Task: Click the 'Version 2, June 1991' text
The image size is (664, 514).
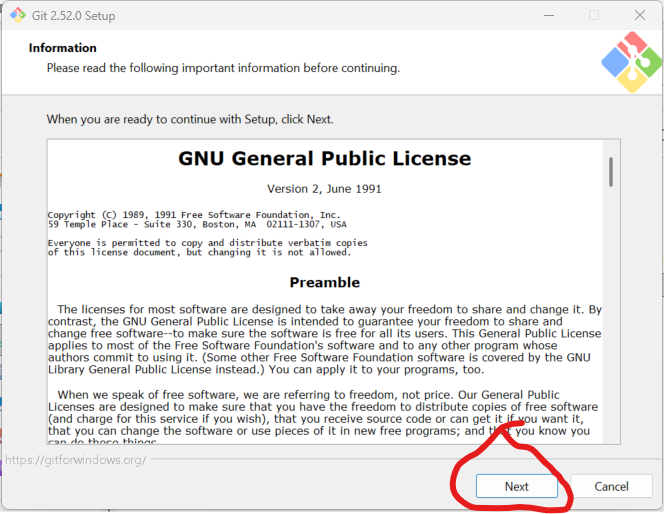Action: pyautogui.click(x=324, y=189)
